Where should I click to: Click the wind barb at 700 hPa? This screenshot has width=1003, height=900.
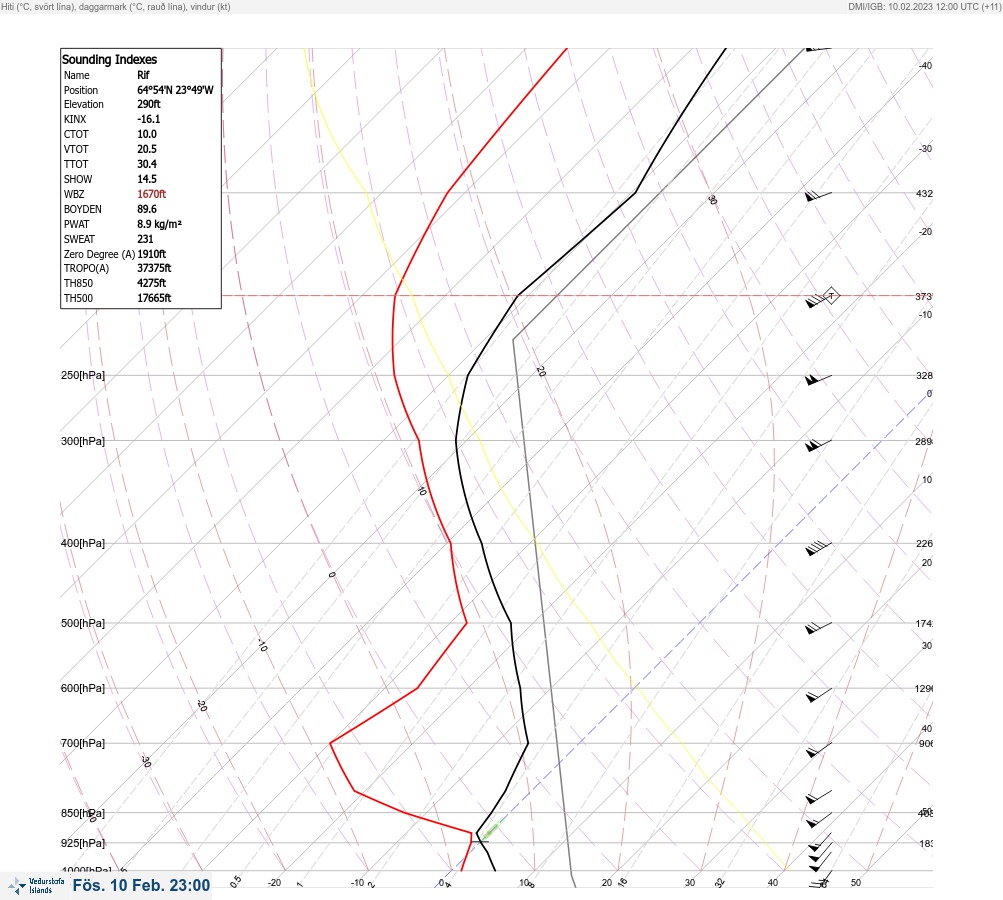(x=819, y=750)
